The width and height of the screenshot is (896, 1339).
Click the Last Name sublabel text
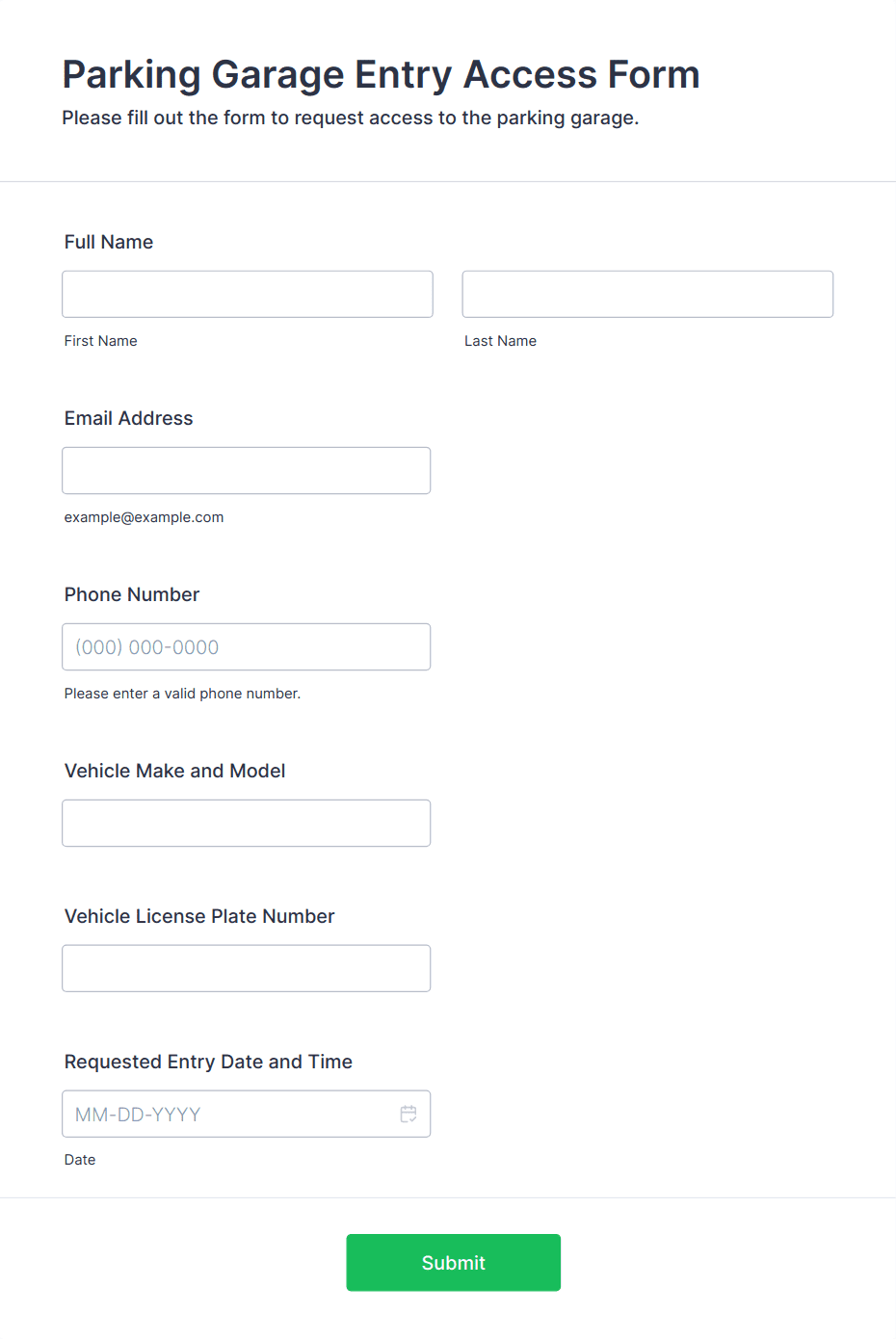point(501,341)
